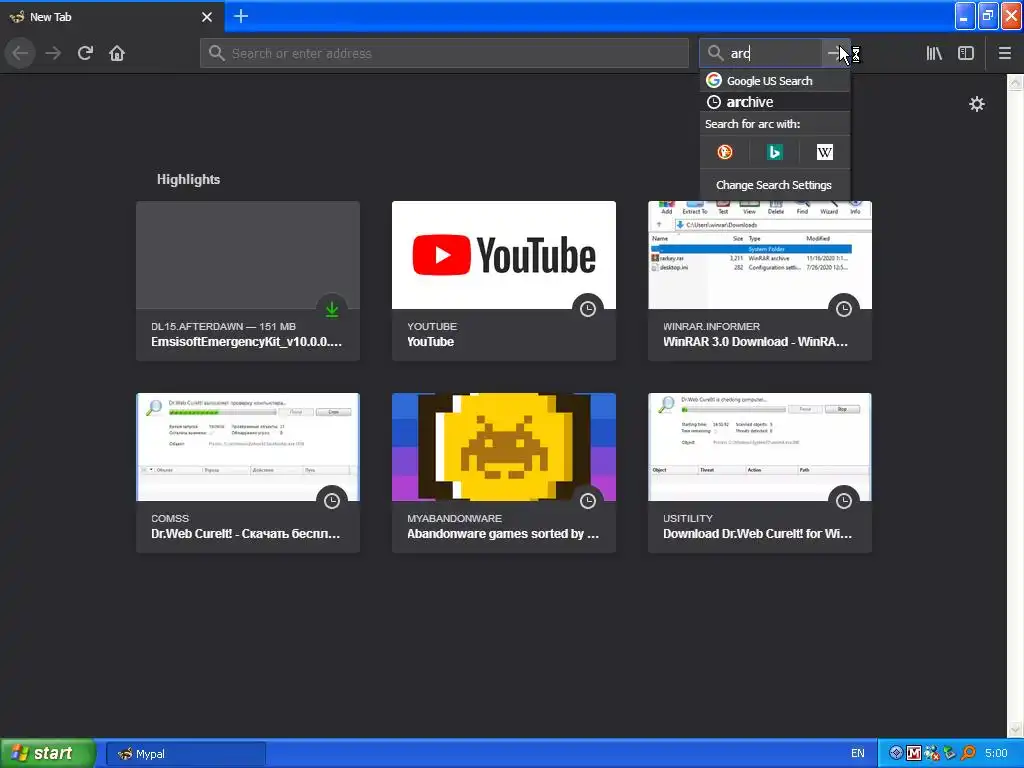Click the Highlights section heading
The width and height of the screenshot is (1024, 768).
pyautogui.click(x=188, y=180)
